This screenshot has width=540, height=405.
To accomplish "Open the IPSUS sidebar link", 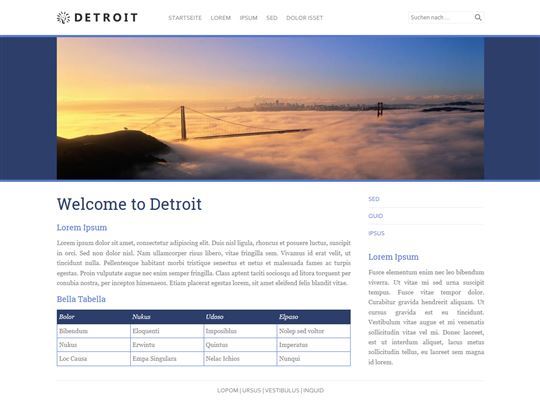I will [376, 233].
